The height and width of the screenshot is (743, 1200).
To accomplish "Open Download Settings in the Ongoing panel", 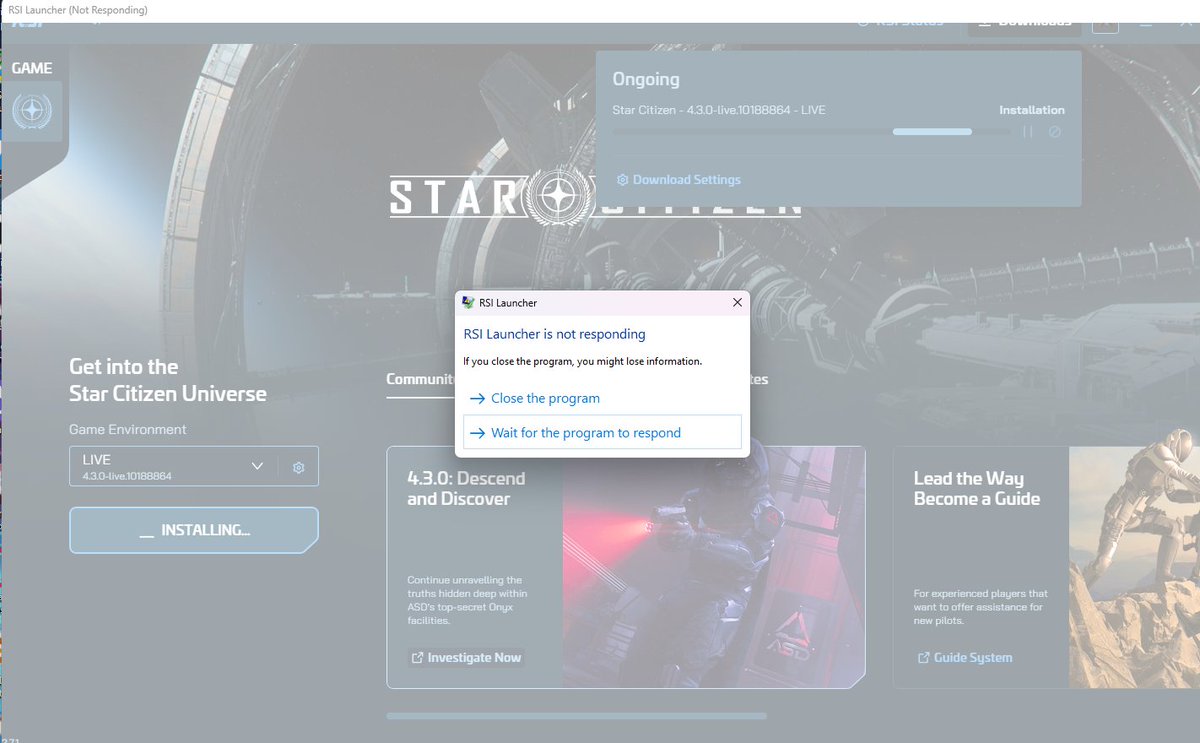I will (678, 180).
